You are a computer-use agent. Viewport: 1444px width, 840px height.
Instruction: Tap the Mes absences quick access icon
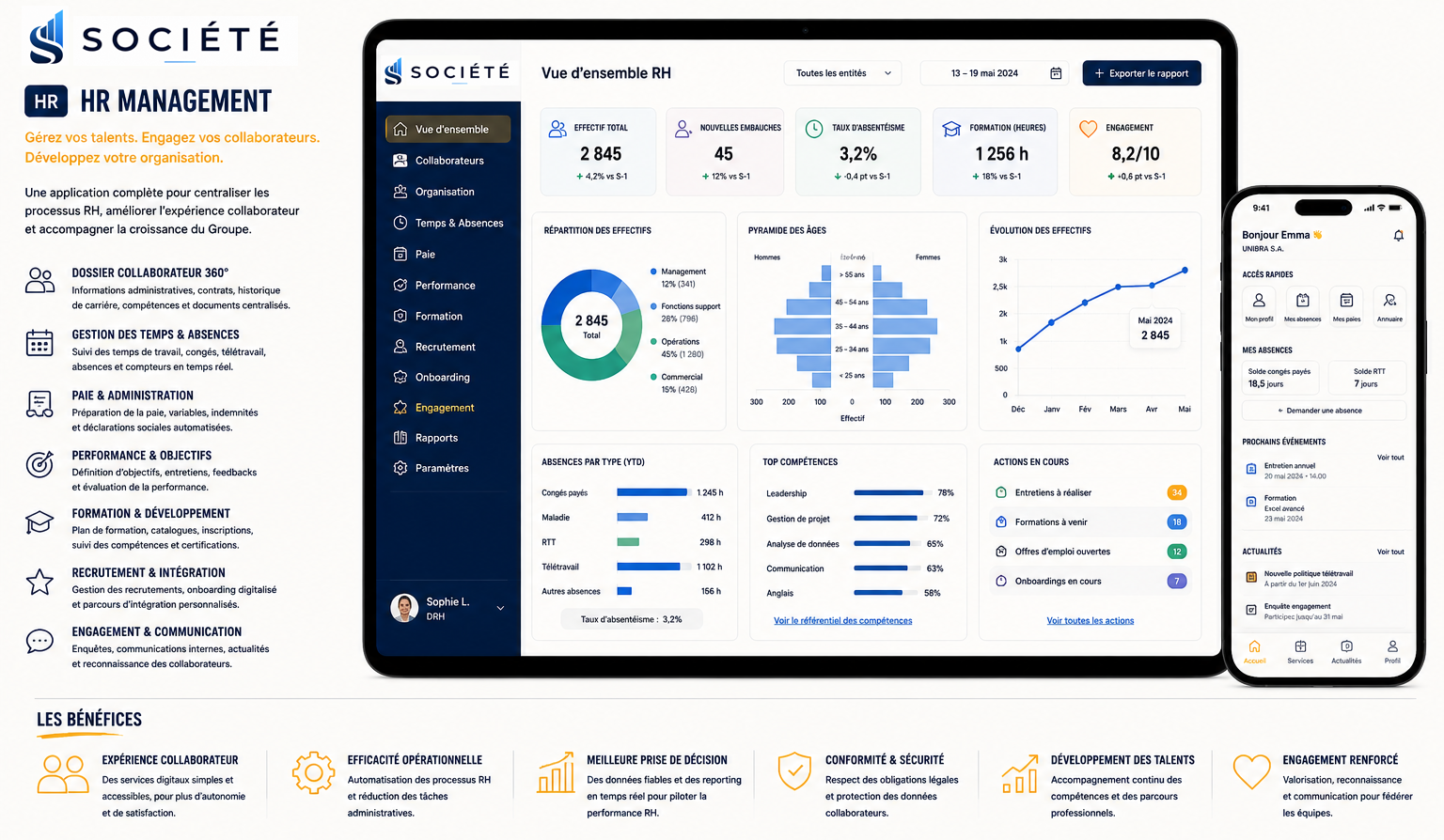pos(1303,302)
